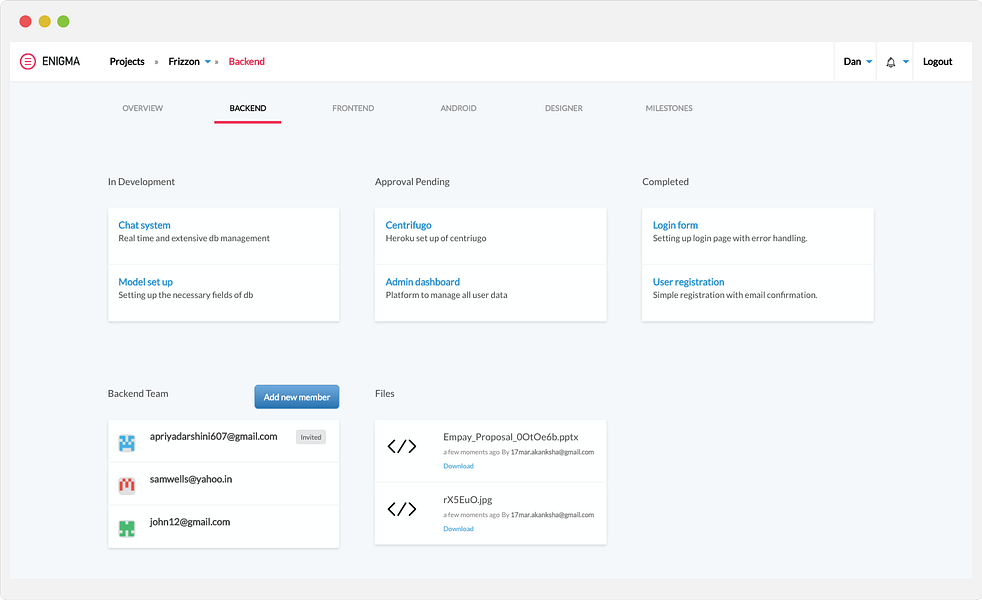Viewport: 982px width, 600px height.
Task: Open the Dan user menu dropdown
Action: [x=857, y=61]
